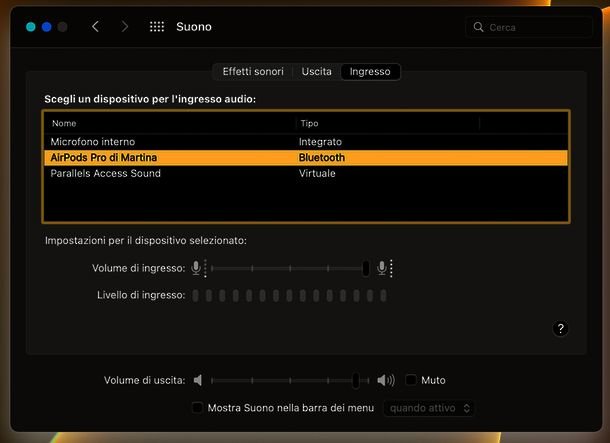610x443 pixels.
Task: Click the quiet speaker icon near output volume
Action: point(198,380)
